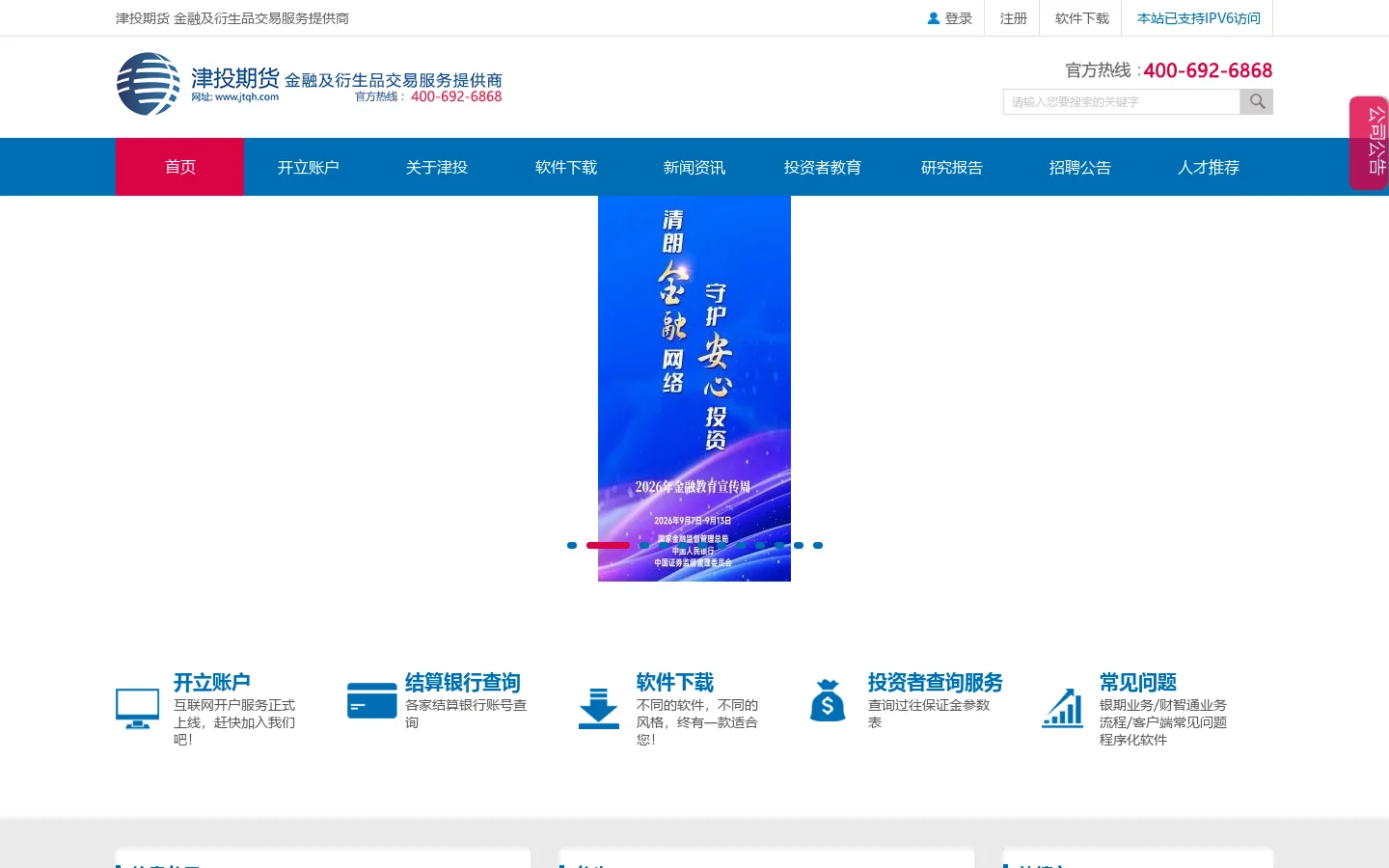Click the text 各家结算银行账号查询
Screen dimensions: 1389x868
[466, 714]
